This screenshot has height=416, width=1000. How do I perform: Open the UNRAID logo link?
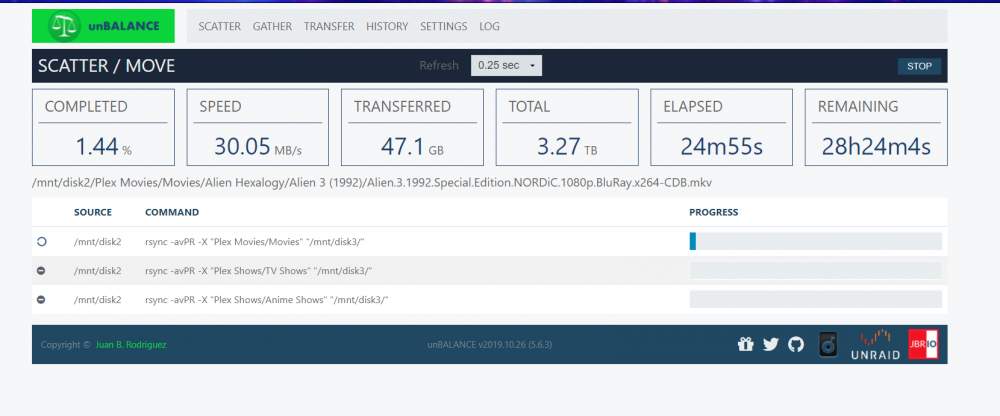(875, 345)
